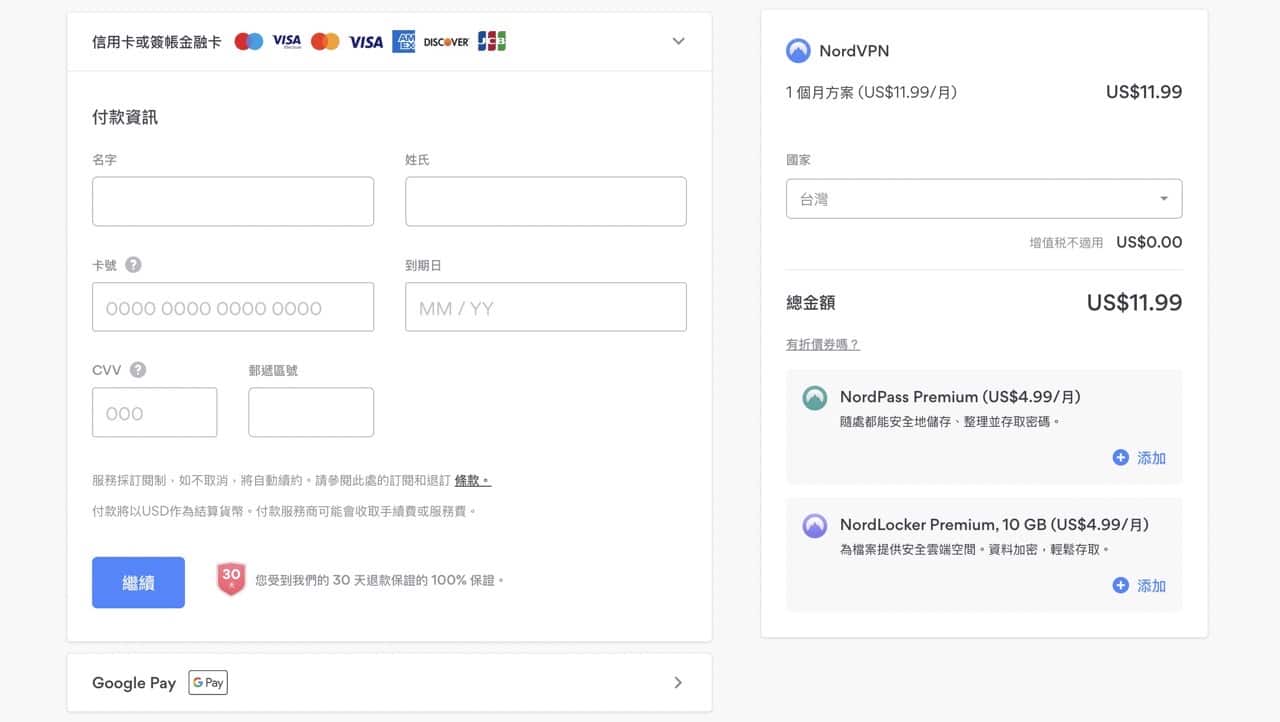
Task: Click the NordLocker cloud storage description
Action: 975,550
